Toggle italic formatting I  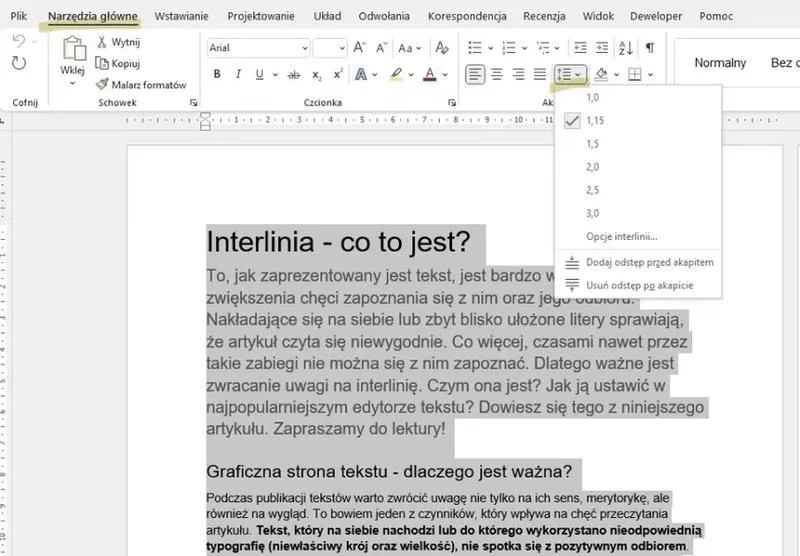(238, 74)
